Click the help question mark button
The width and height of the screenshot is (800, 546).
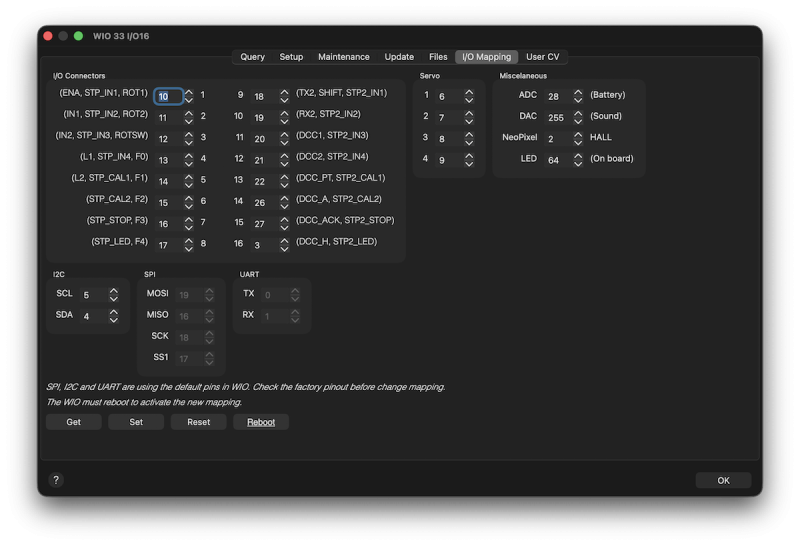56,480
